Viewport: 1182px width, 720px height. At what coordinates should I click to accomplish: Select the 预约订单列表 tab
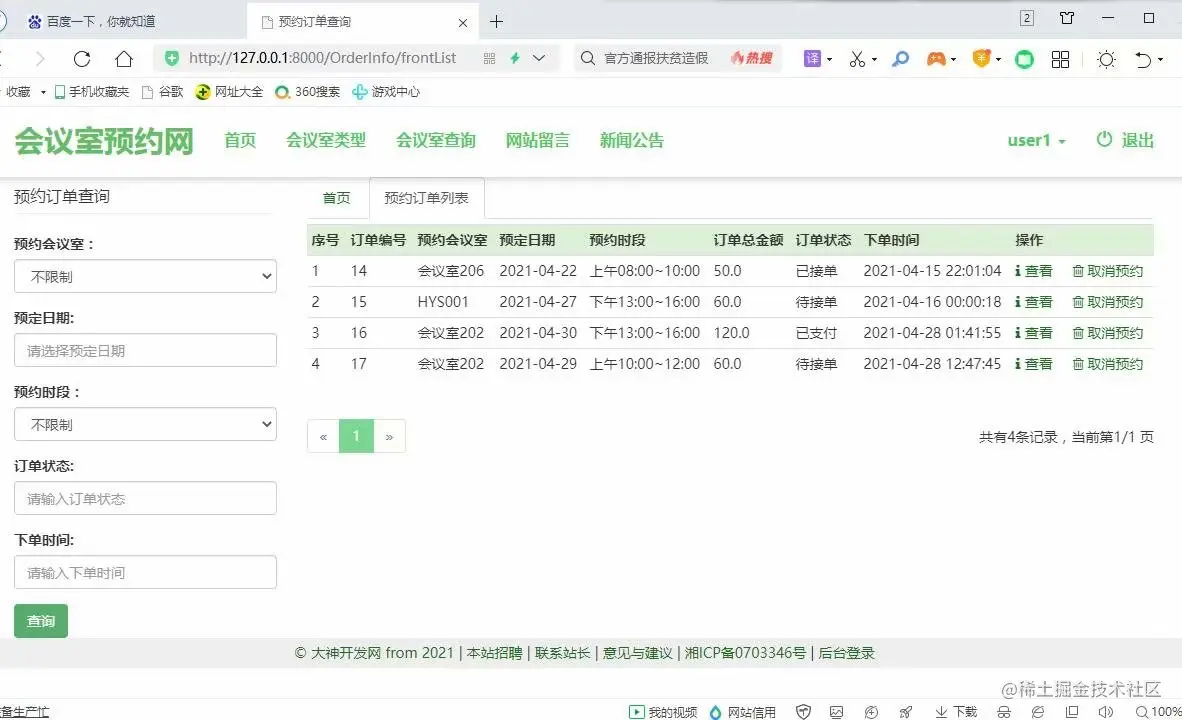coord(427,198)
